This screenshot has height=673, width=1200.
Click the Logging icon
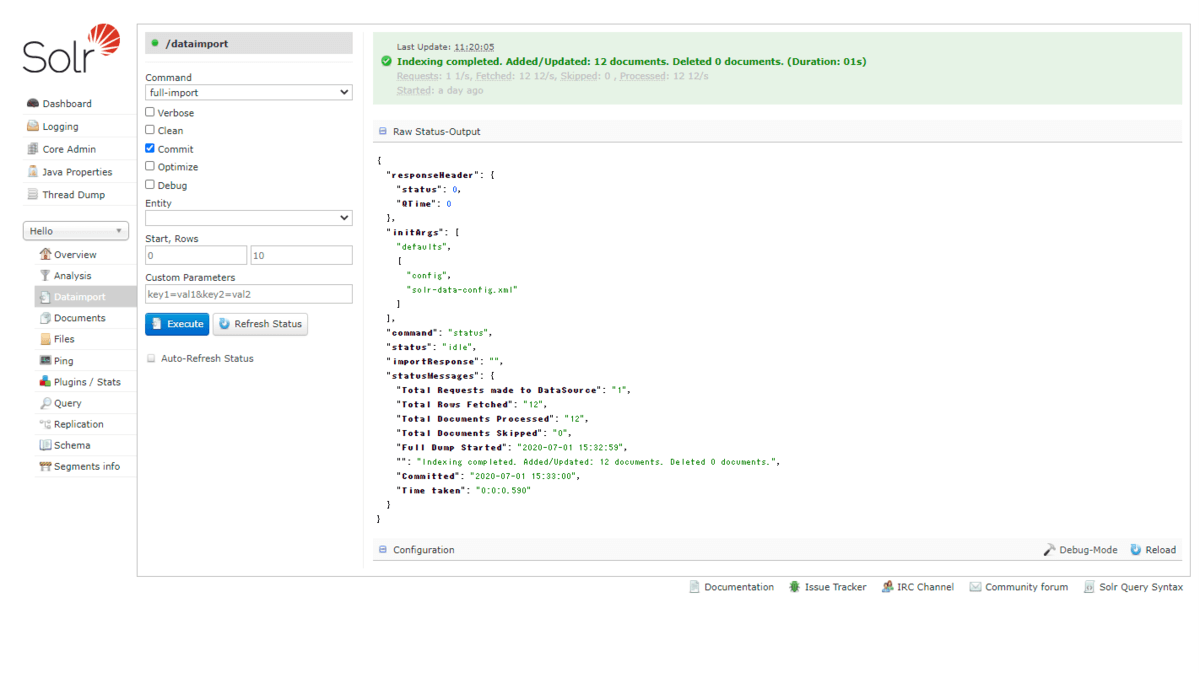tap(33, 126)
